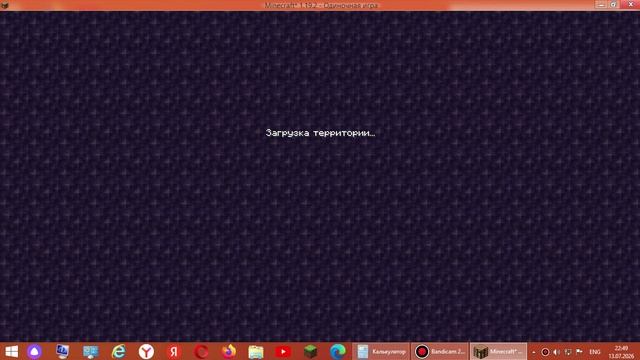
Task: Open the network tray icon
Action: [568, 352]
